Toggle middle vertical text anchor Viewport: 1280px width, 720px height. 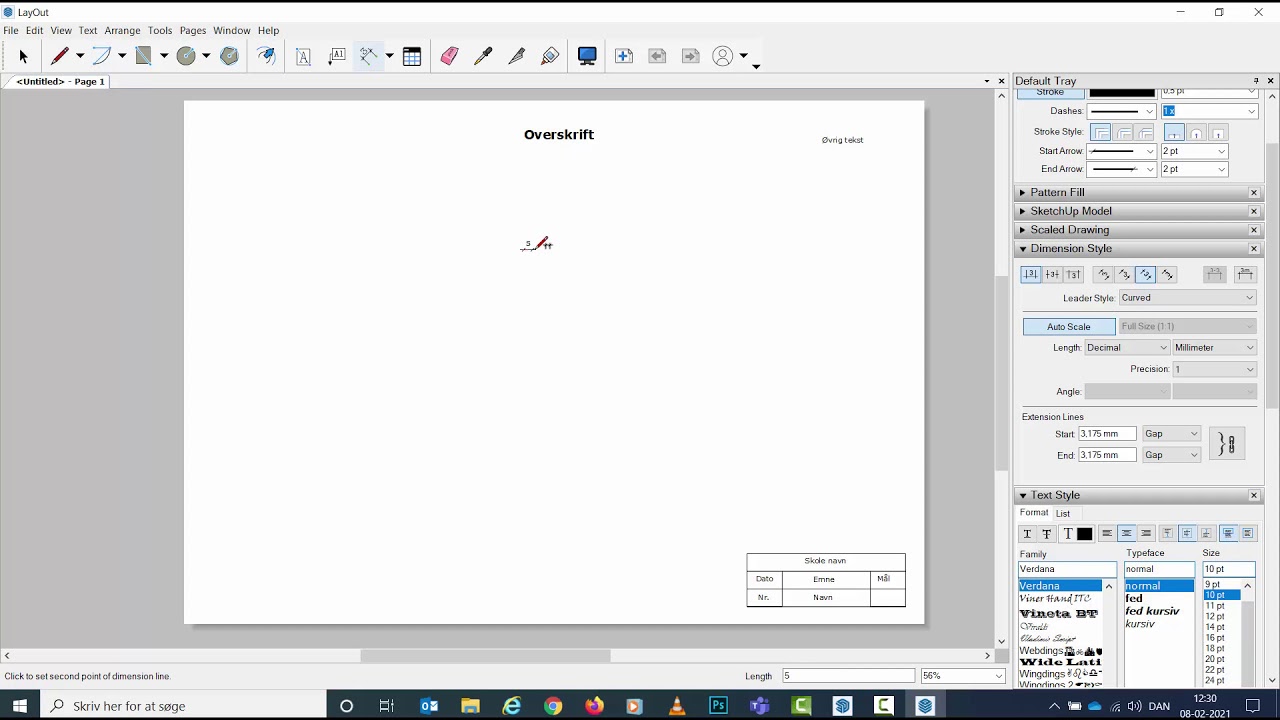[x=1187, y=534]
